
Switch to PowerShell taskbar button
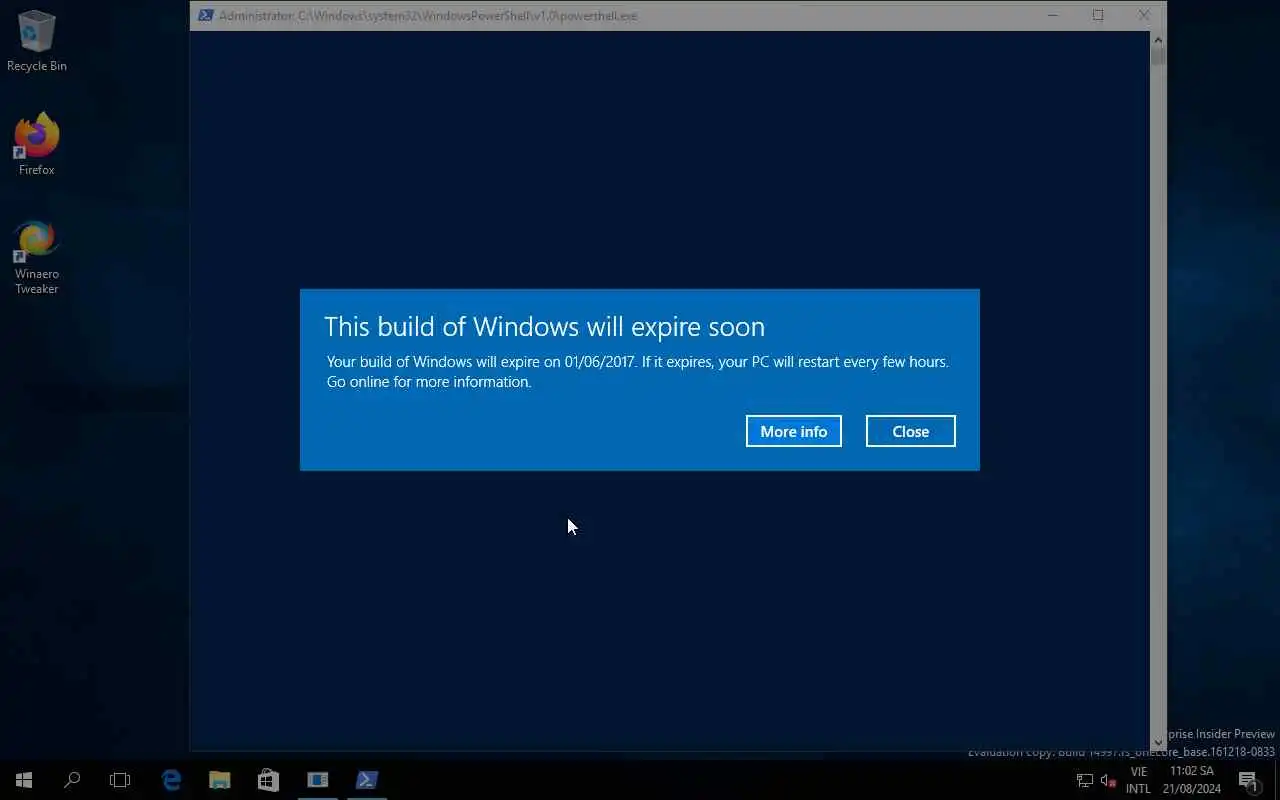pos(367,780)
